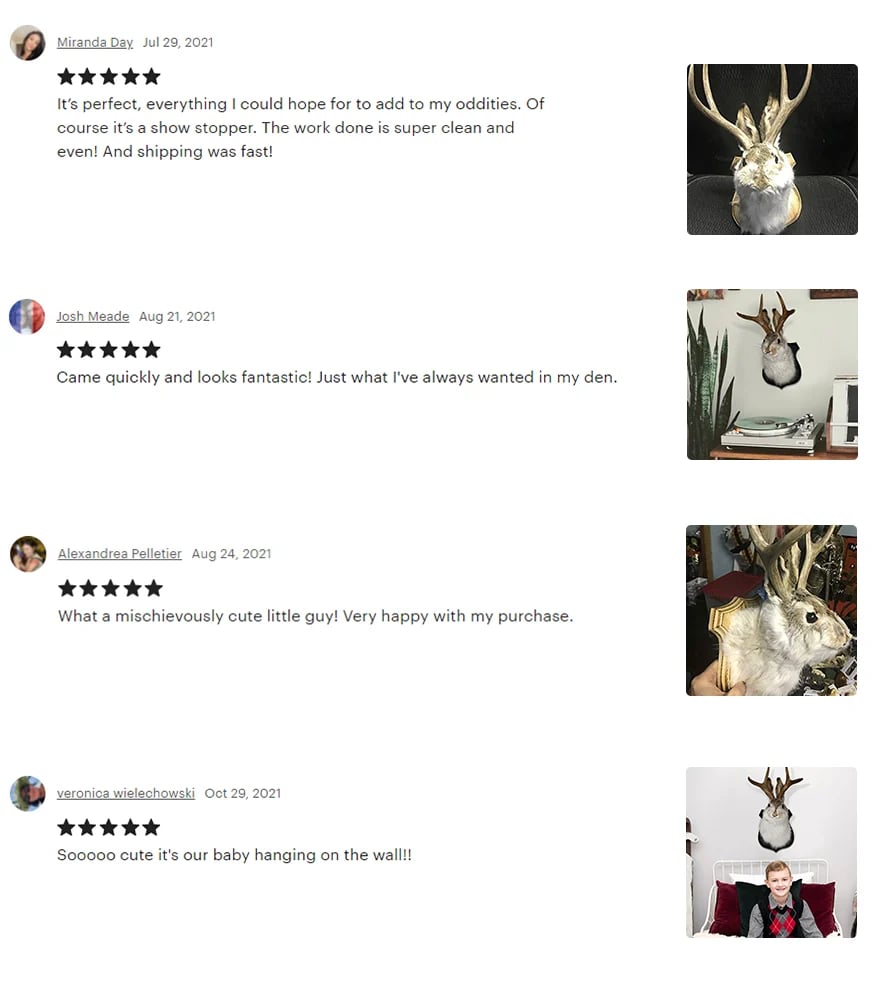Click the Jul 29, 2021 review date

[178, 43]
